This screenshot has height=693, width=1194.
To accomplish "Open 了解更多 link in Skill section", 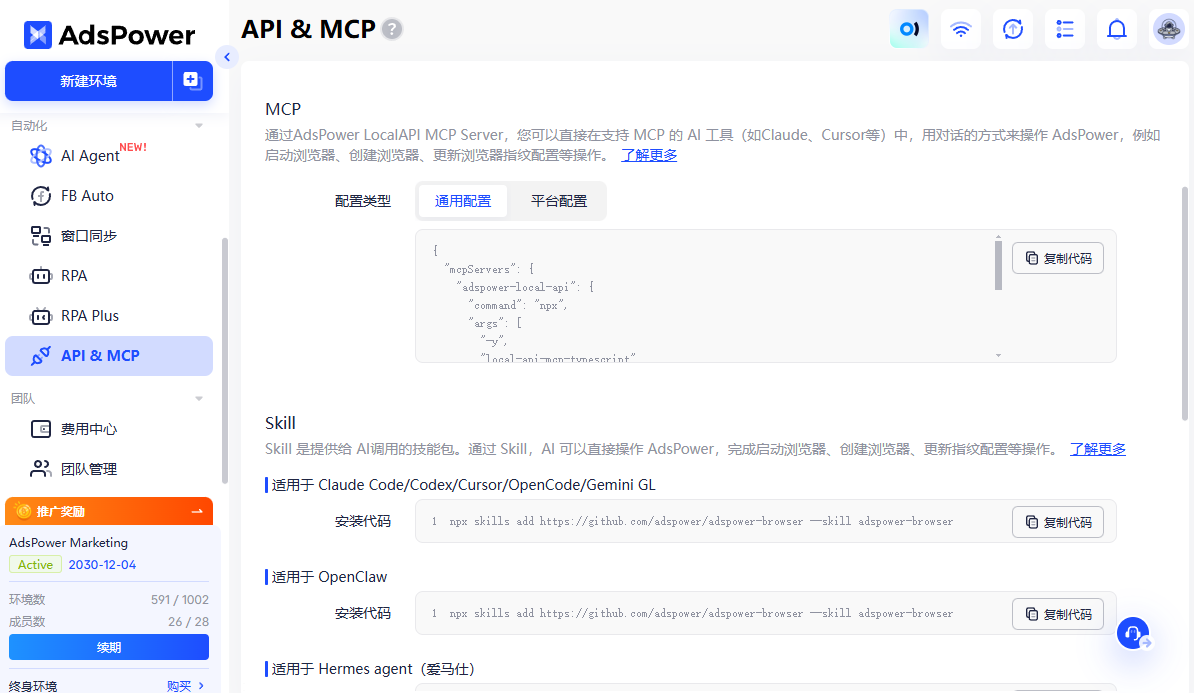I will point(1097,449).
